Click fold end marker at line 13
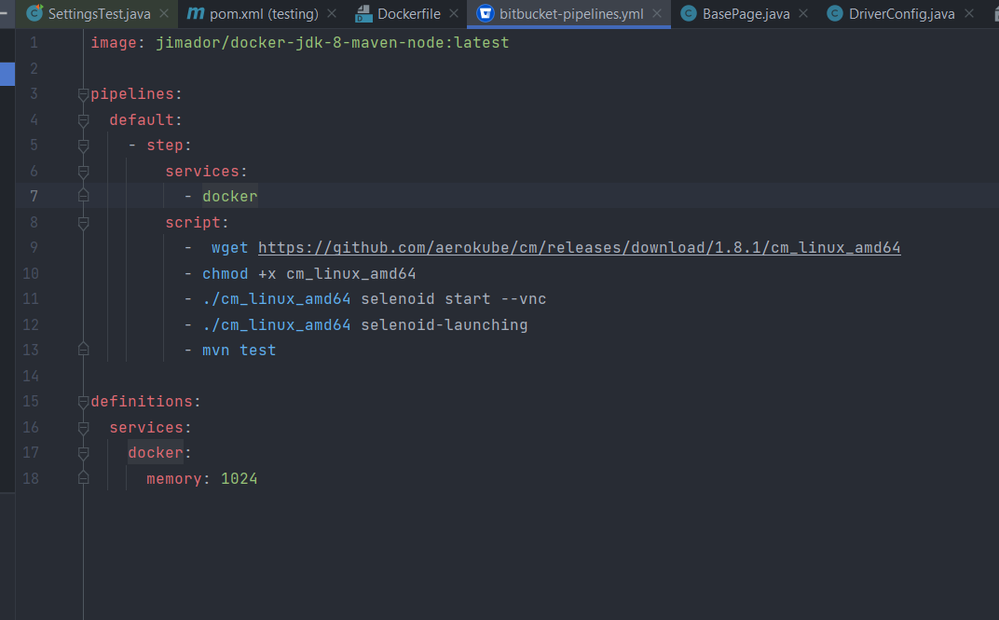999x620 pixels. coord(83,349)
